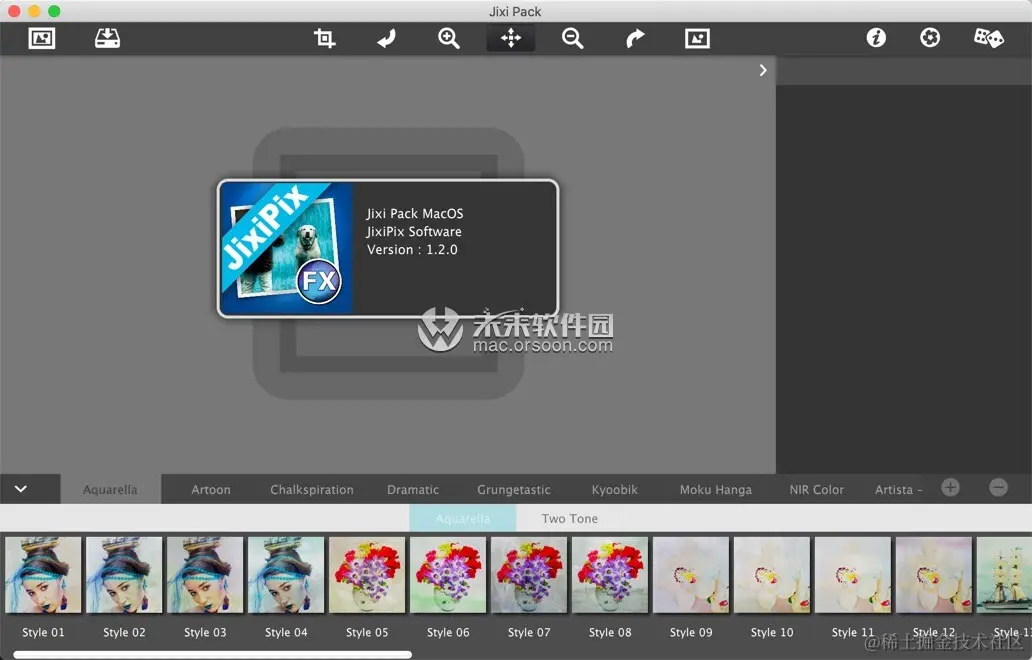
Task: Apply the Style 12 orchid preset
Action: [934, 575]
